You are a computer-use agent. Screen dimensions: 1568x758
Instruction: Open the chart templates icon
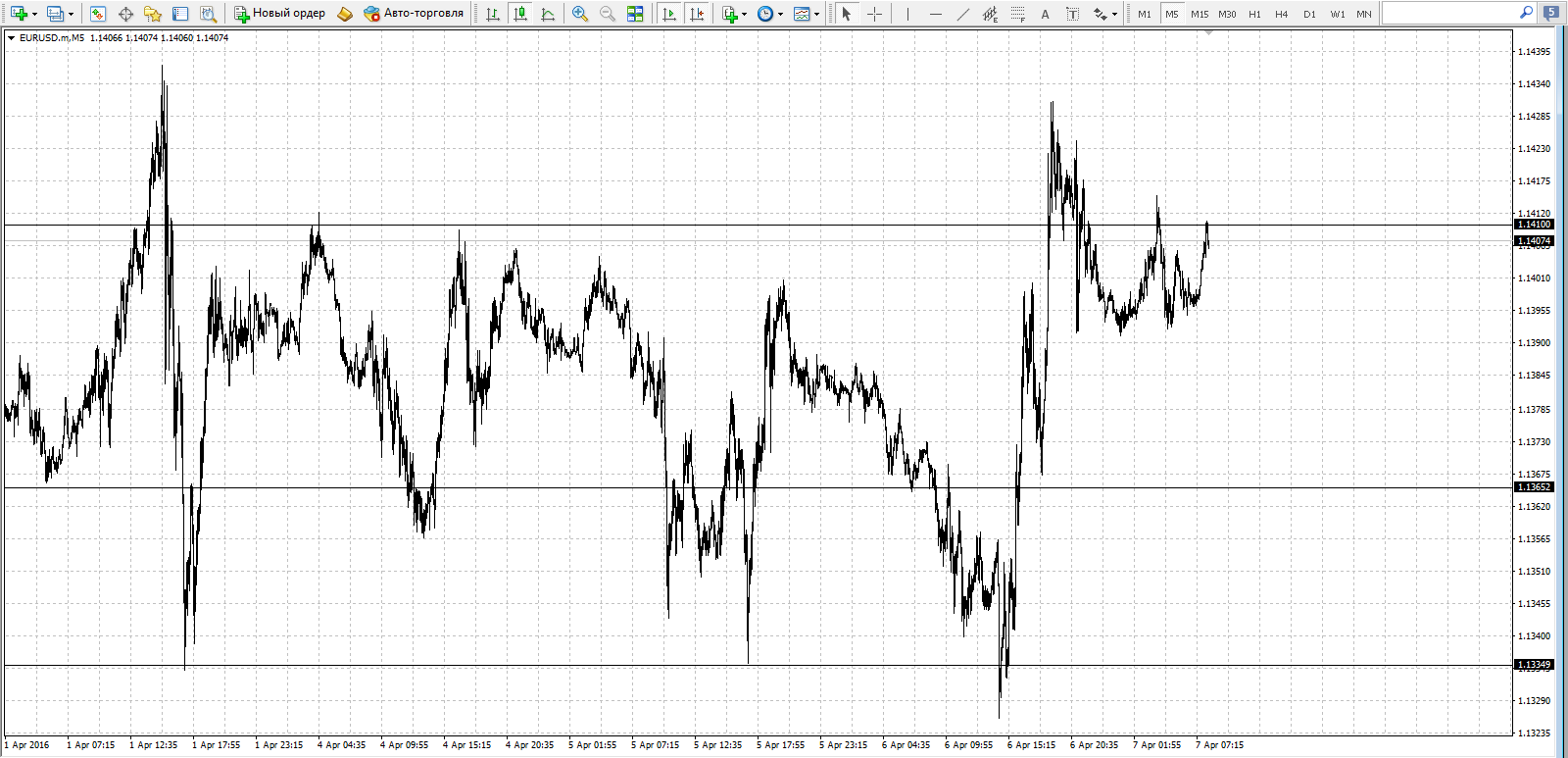(x=802, y=14)
